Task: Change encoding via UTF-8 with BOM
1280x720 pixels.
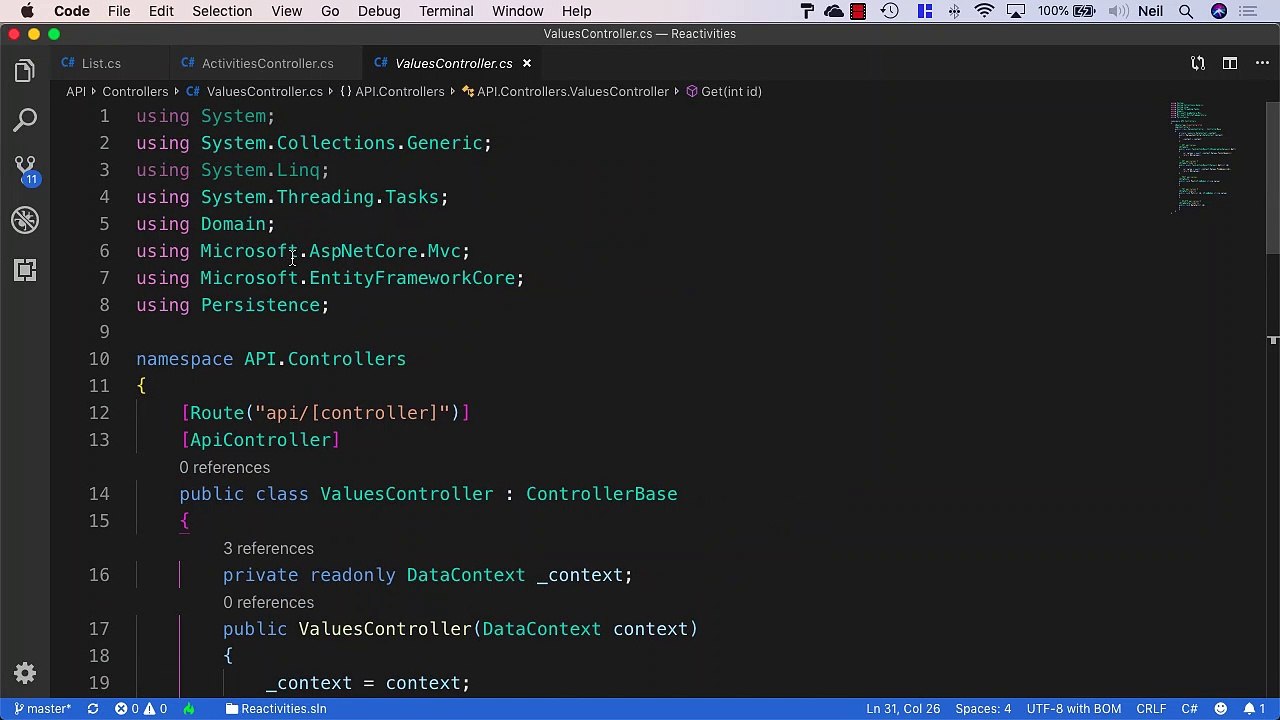Action: coord(1074,708)
